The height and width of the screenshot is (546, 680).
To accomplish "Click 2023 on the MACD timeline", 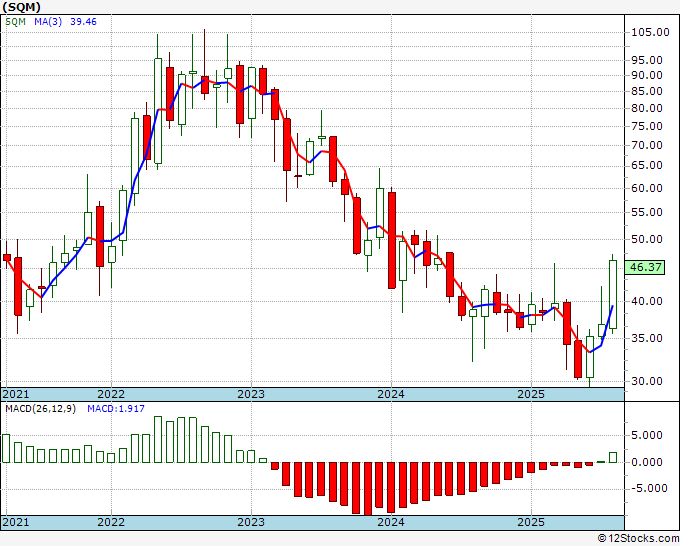I will click(251, 522).
